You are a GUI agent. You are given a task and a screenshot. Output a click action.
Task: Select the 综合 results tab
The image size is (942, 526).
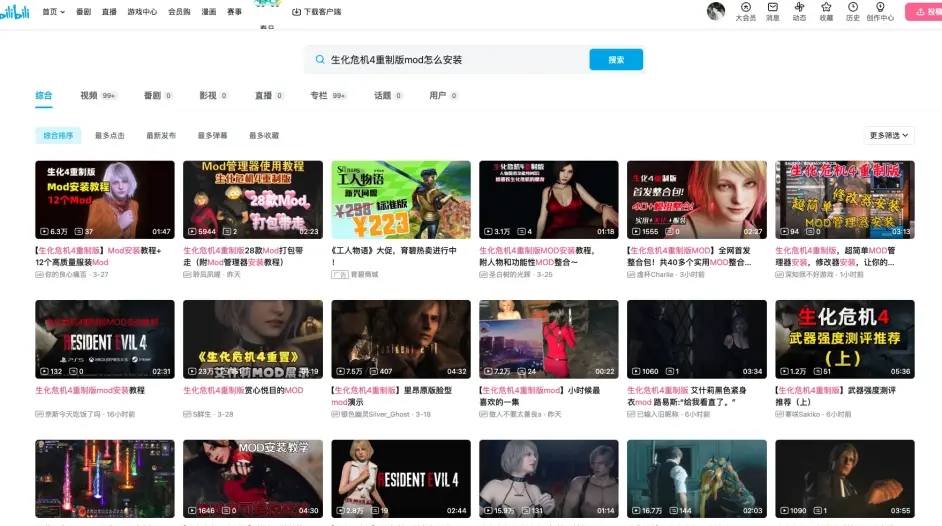click(x=44, y=95)
